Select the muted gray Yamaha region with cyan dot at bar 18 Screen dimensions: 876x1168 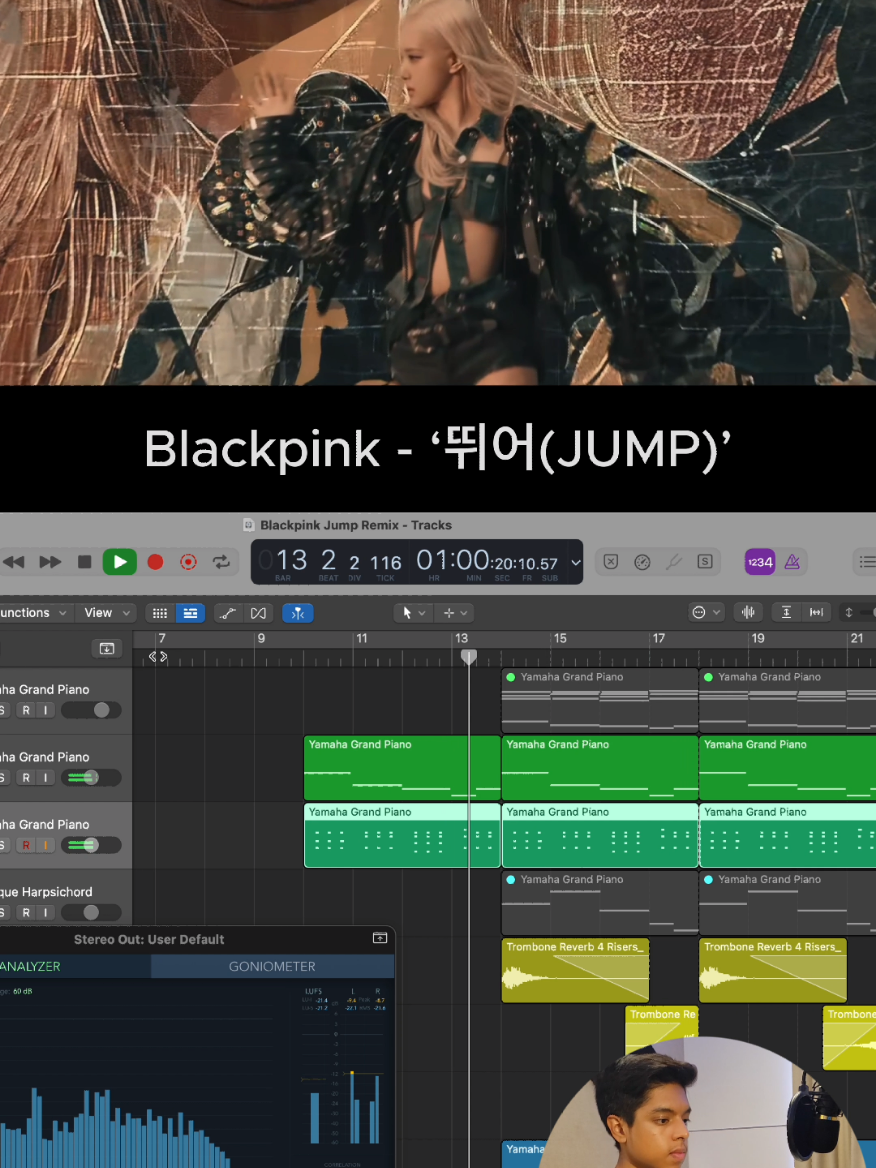[x=787, y=903]
